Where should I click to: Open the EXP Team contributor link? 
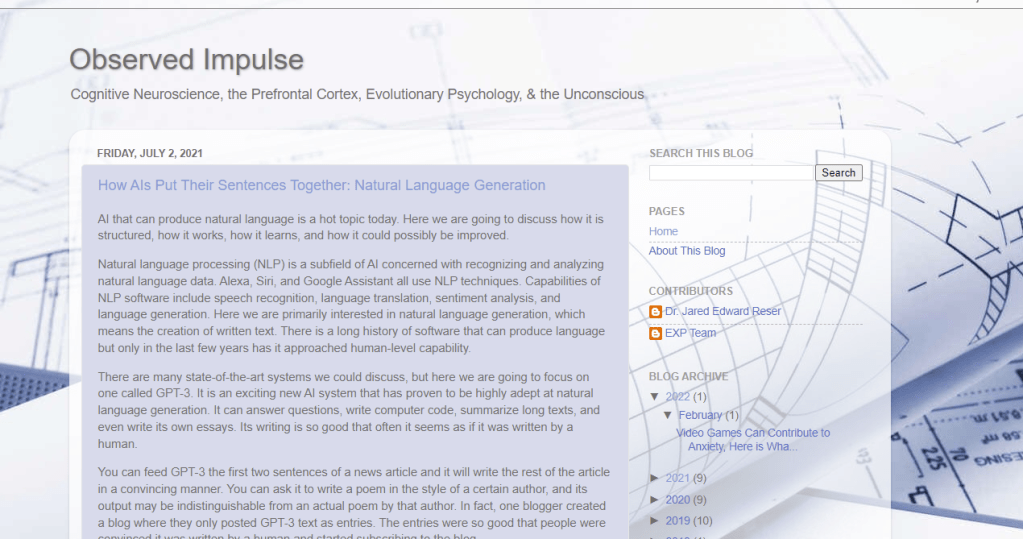(x=690, y=333)
